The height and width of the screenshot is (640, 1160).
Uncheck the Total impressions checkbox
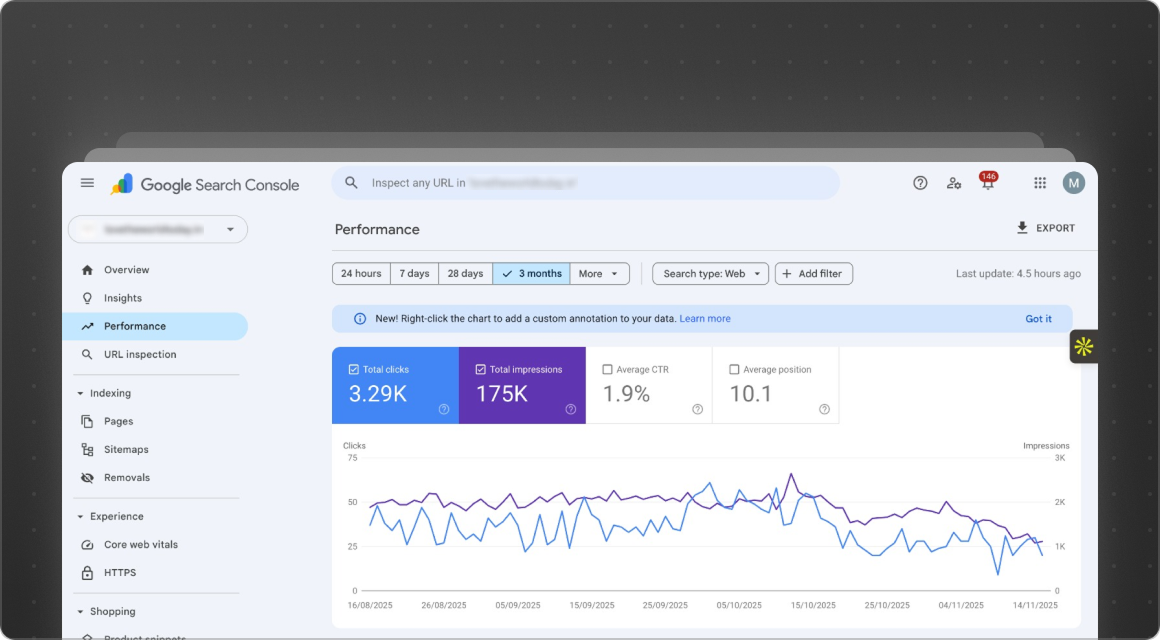[480, 369]
